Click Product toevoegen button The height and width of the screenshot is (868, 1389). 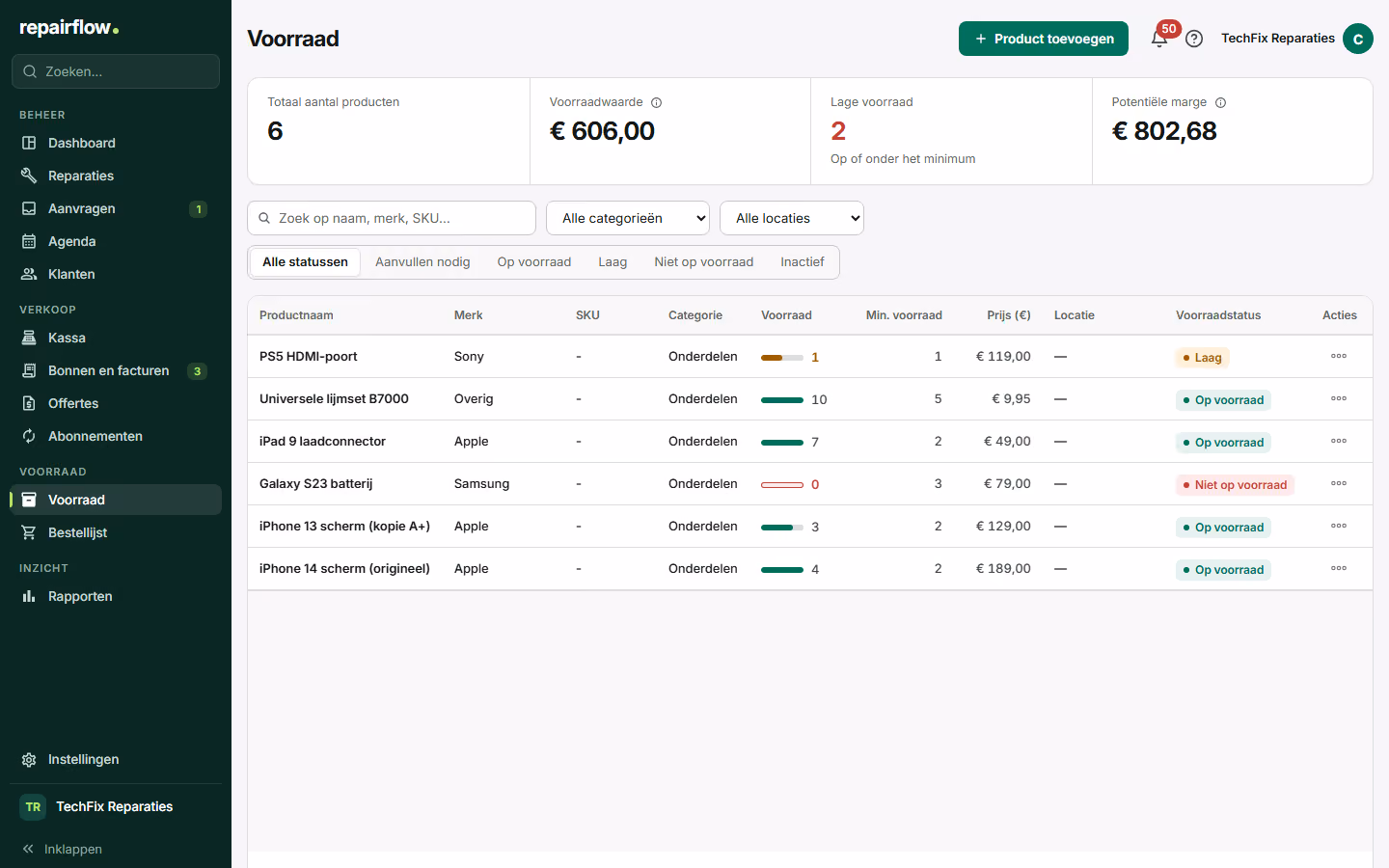[x=1044, y=39]
